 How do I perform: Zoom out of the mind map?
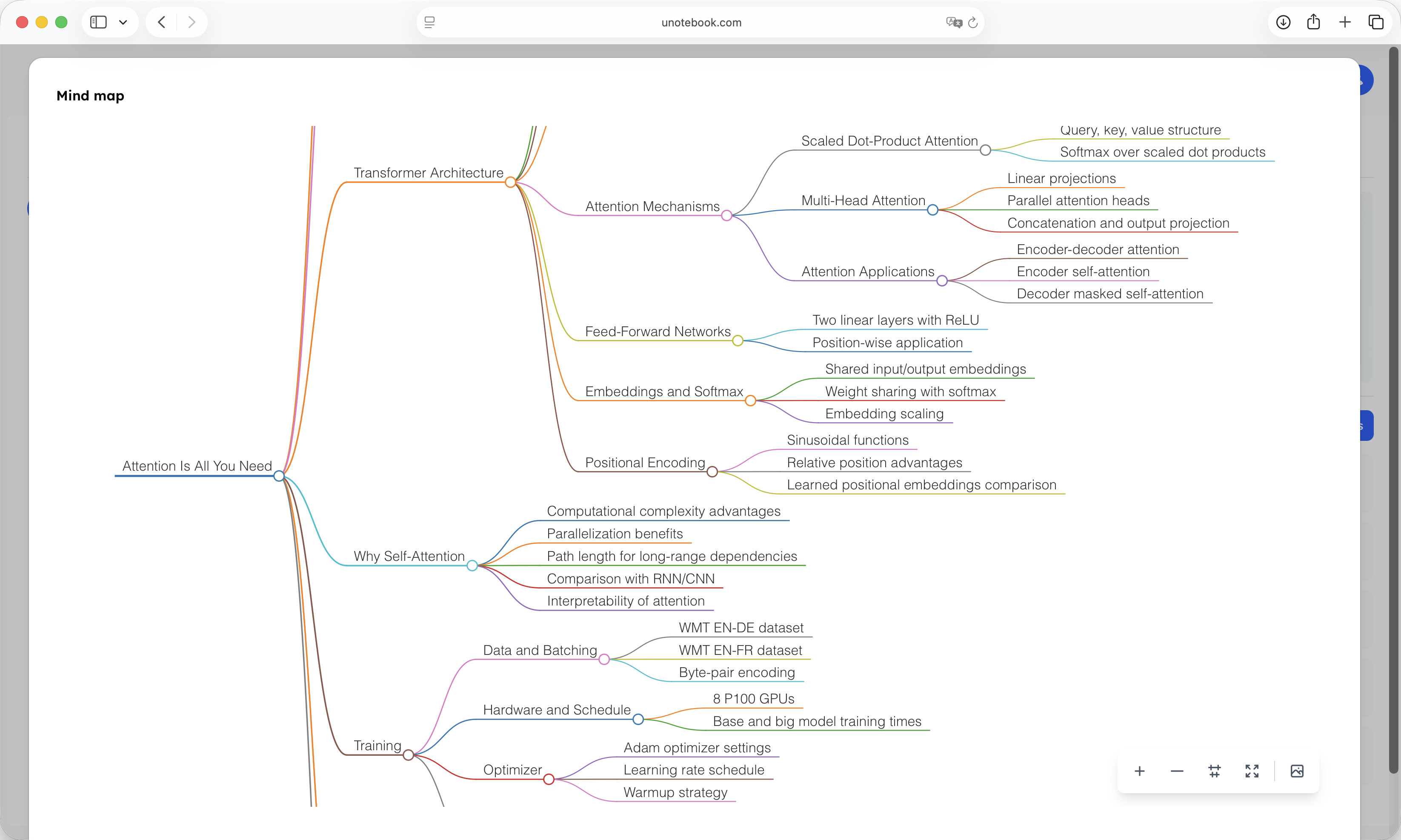(x=1177, y=771)
